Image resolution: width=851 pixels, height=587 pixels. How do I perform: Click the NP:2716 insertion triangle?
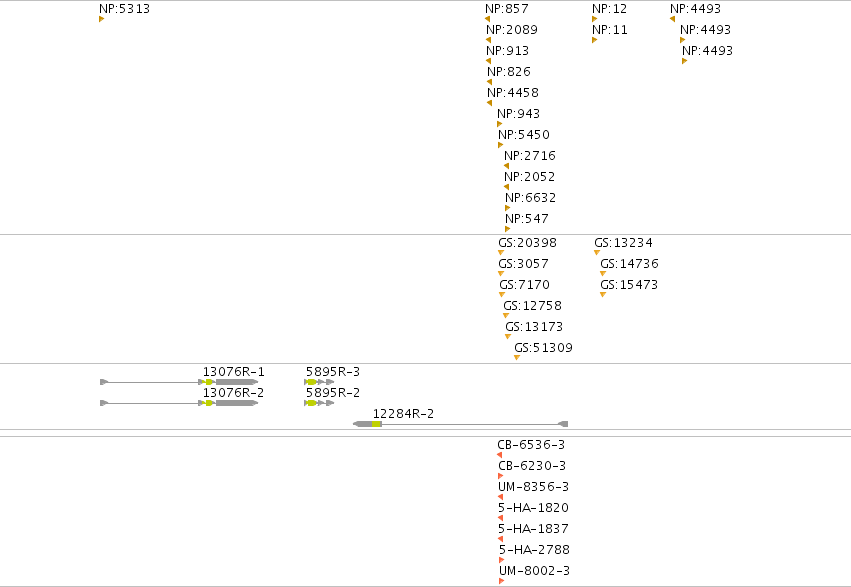pos(506,166)
